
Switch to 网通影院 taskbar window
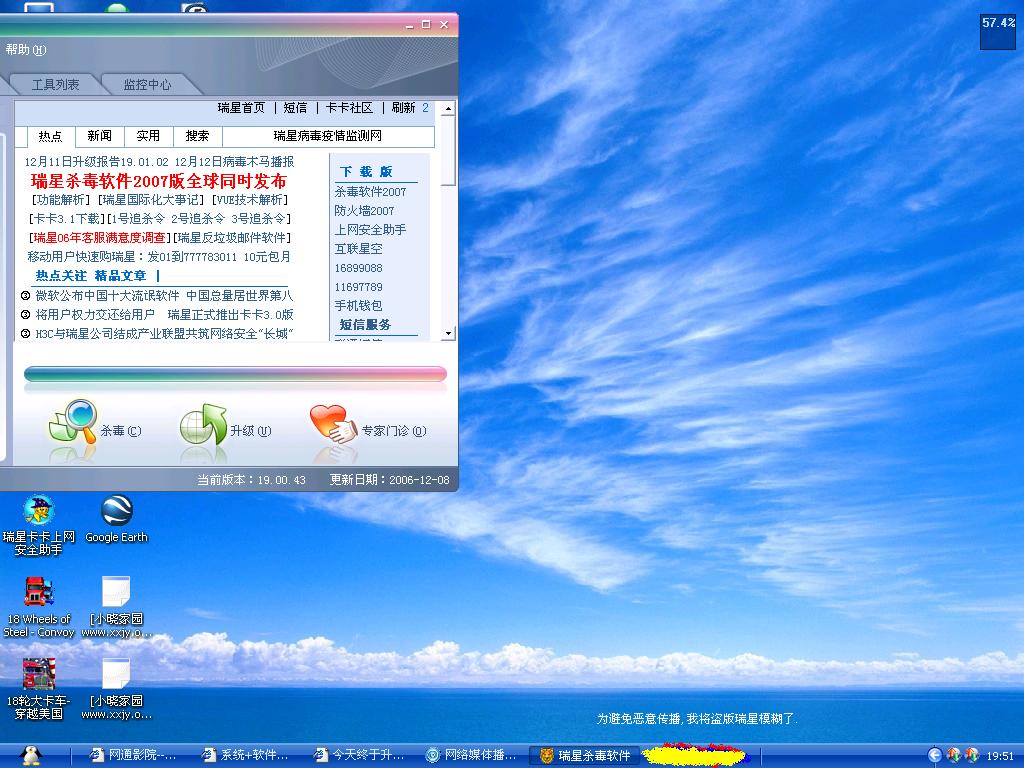click(x=133, y=756)
